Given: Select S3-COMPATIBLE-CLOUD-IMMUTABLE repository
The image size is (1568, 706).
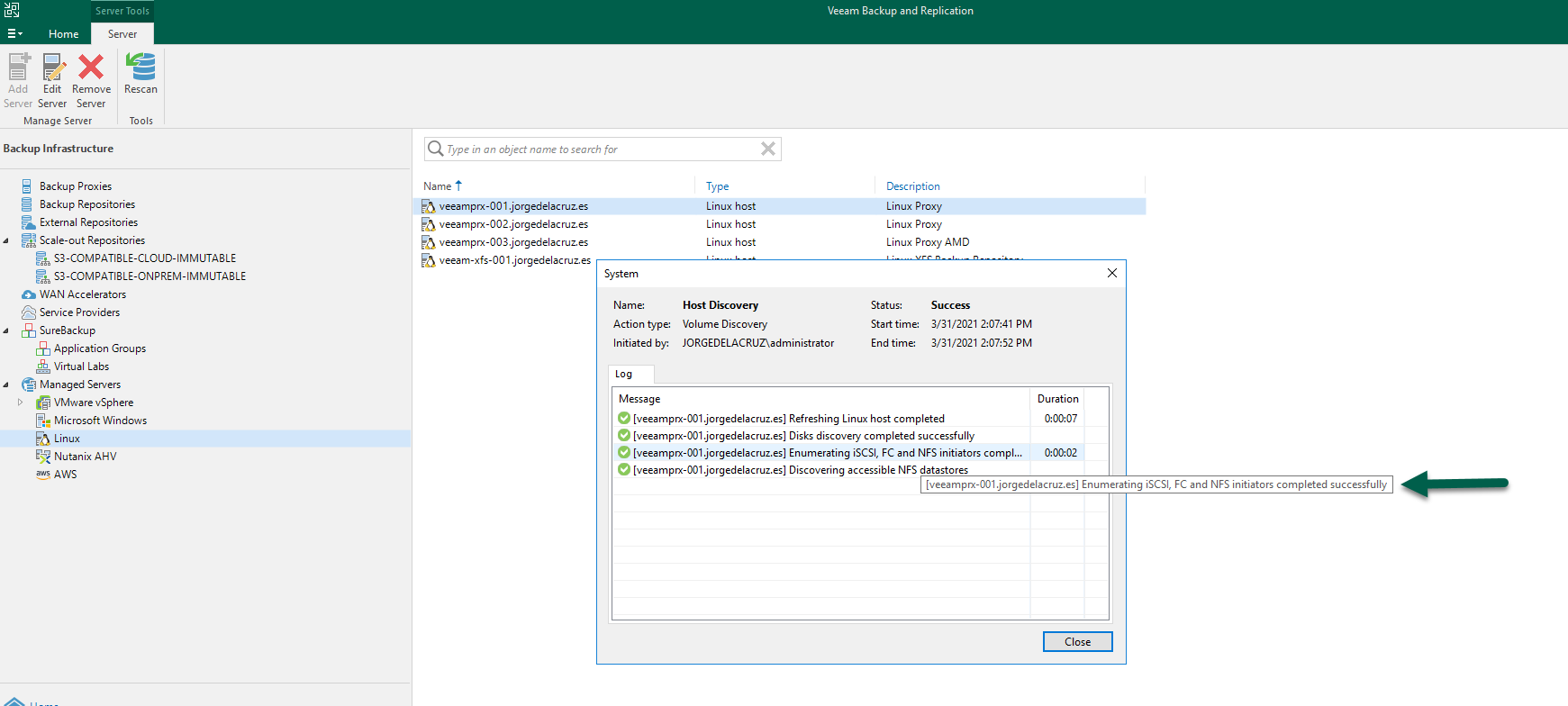Looking at the screenshot, I should click(x=144, y=258).
